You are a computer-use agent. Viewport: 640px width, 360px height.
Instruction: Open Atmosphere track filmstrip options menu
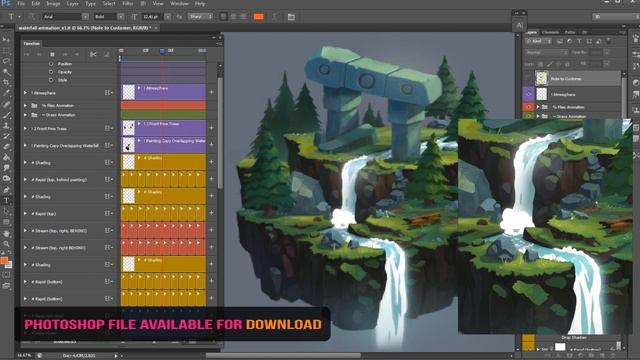(x=109, y=93)
